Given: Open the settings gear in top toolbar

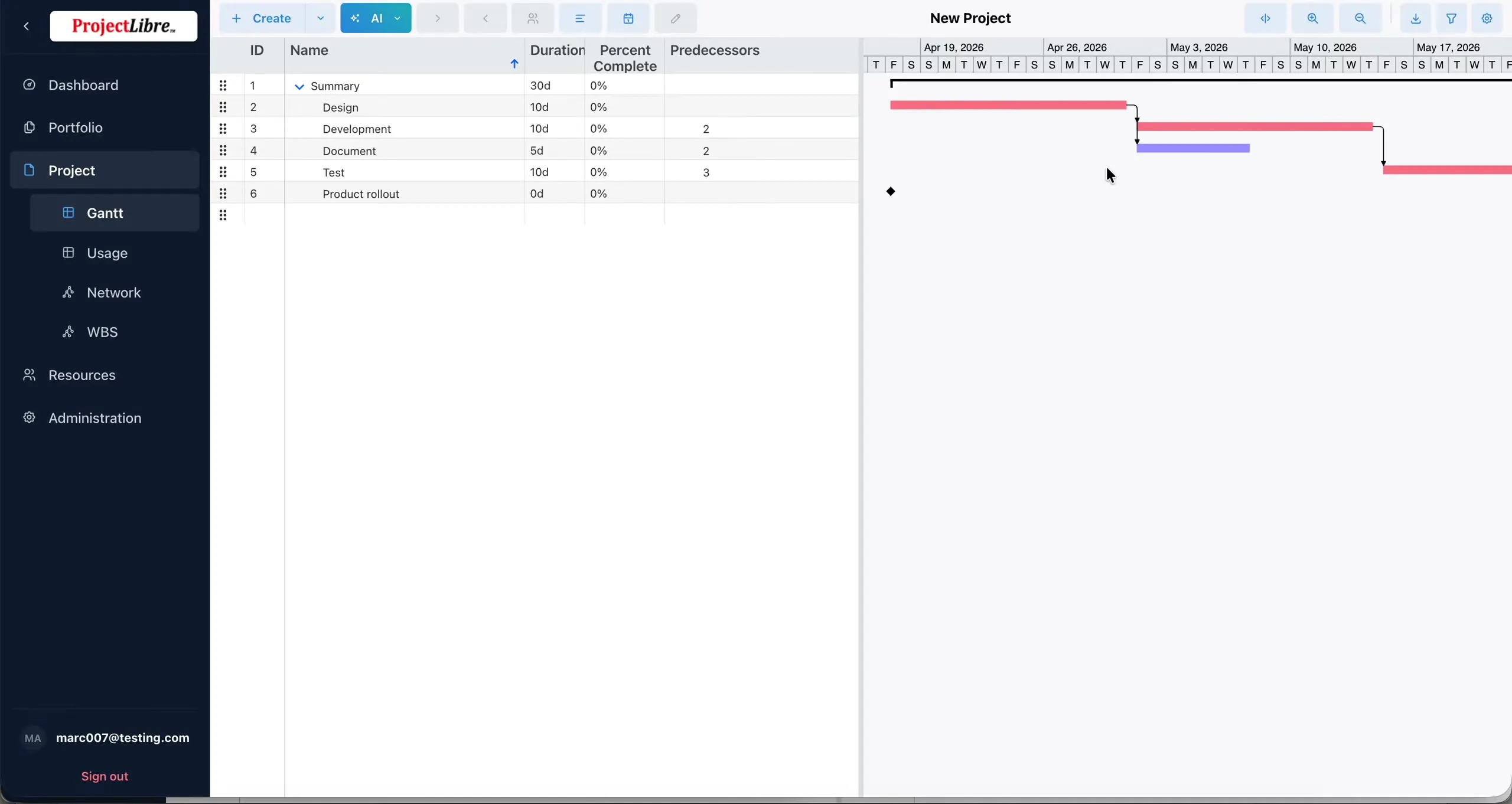Looking at the screenshot, I should tap(1487, 18).
